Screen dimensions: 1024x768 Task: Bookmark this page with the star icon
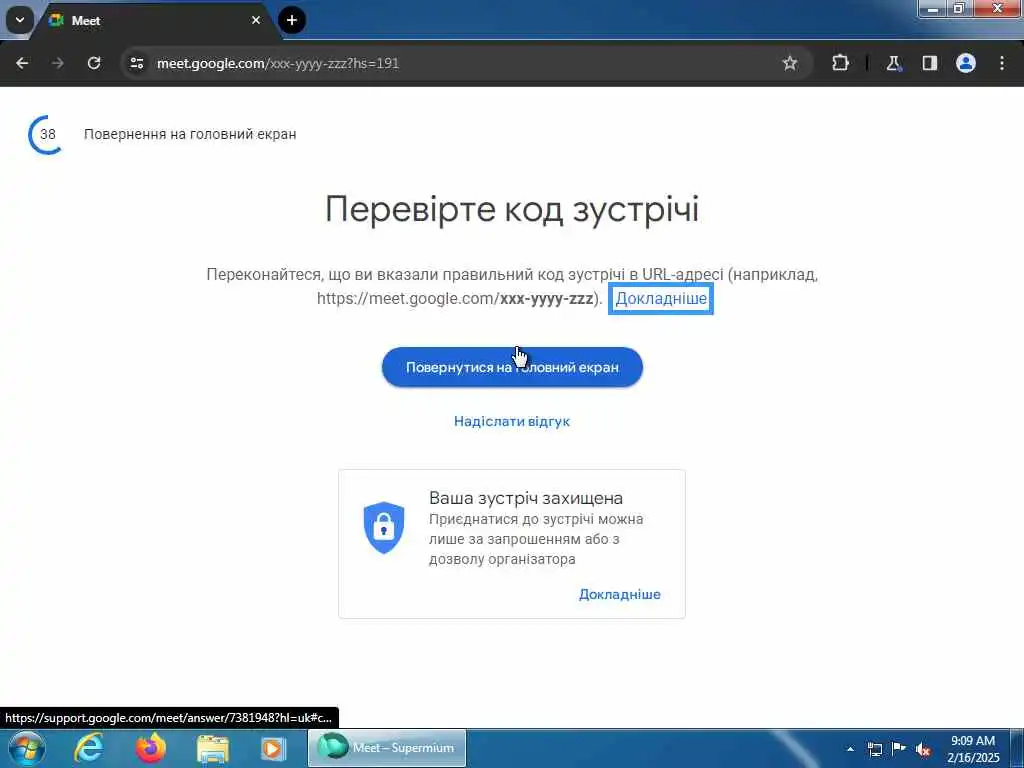[790, 63]
